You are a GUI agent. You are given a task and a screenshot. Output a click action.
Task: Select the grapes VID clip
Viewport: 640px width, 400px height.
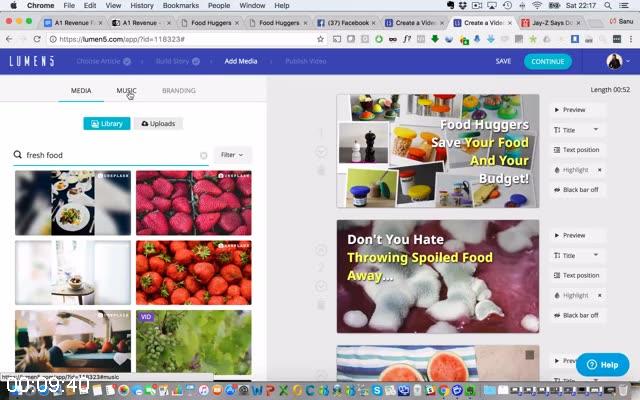click(193, 342)
